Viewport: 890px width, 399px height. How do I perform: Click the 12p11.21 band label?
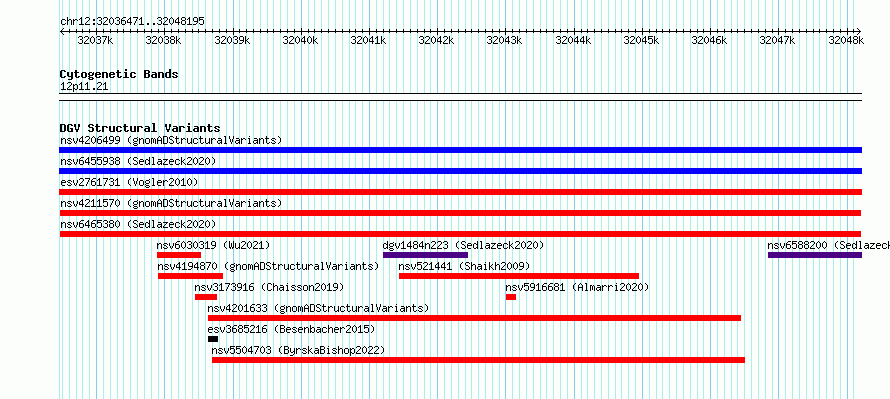(84, 87)
